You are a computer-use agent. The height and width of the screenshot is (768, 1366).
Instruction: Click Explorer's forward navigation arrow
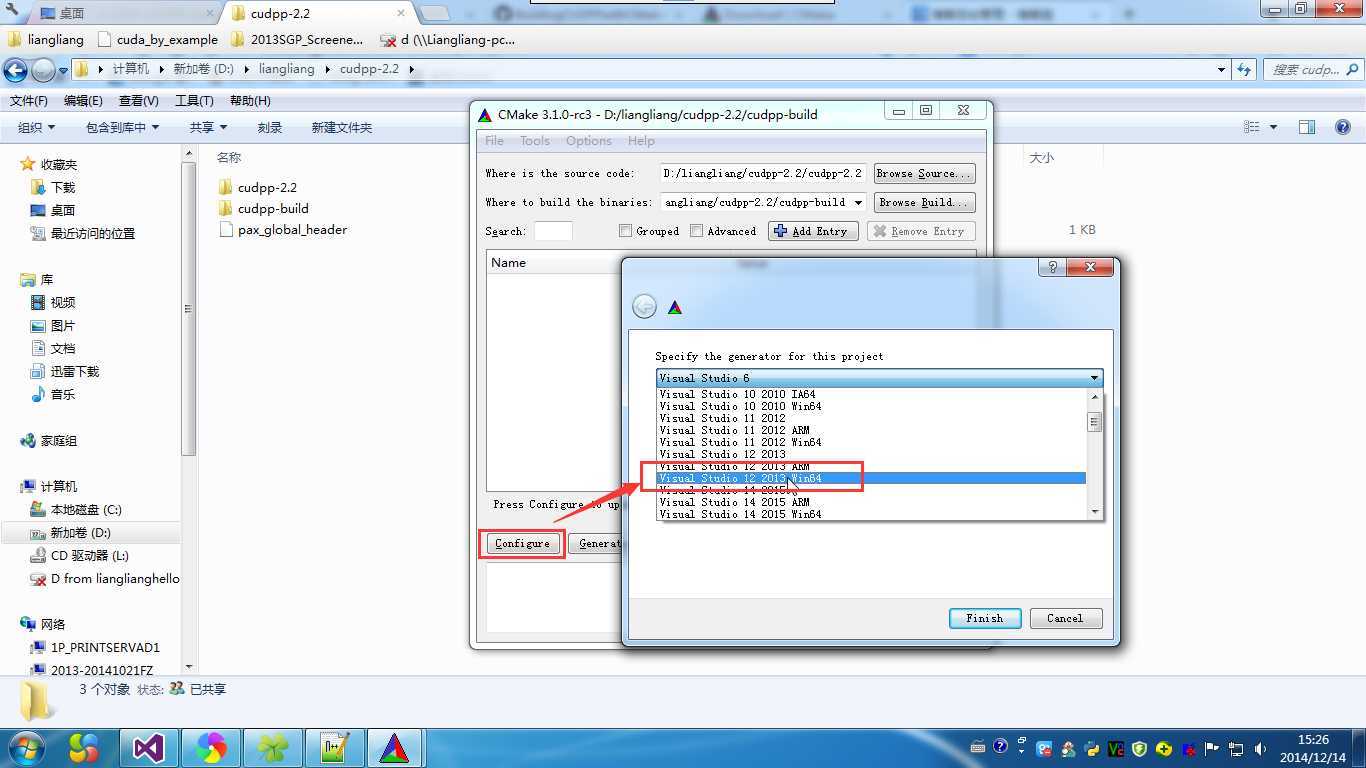pos(43,70)
